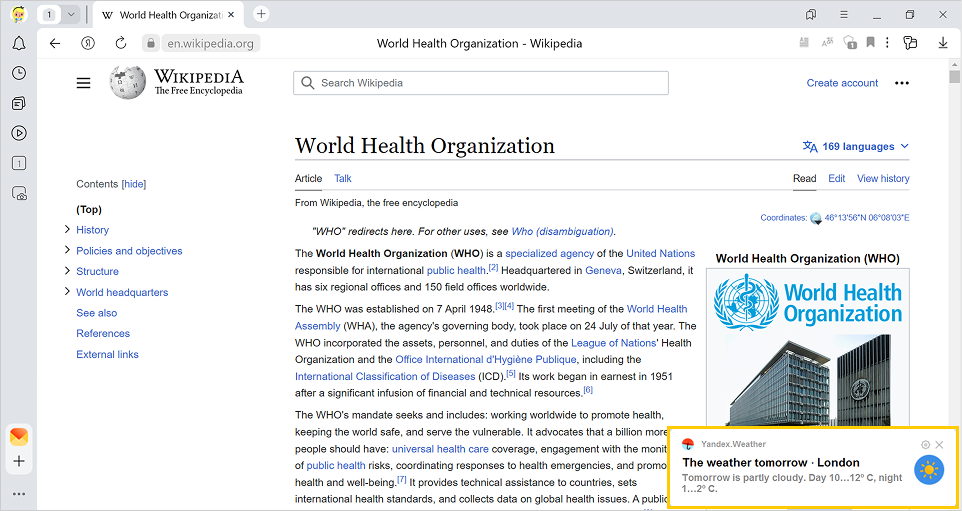Open the 169 languages dropdown
The image size is (962, 511).
pyautogui.click(x=856, y=147)
